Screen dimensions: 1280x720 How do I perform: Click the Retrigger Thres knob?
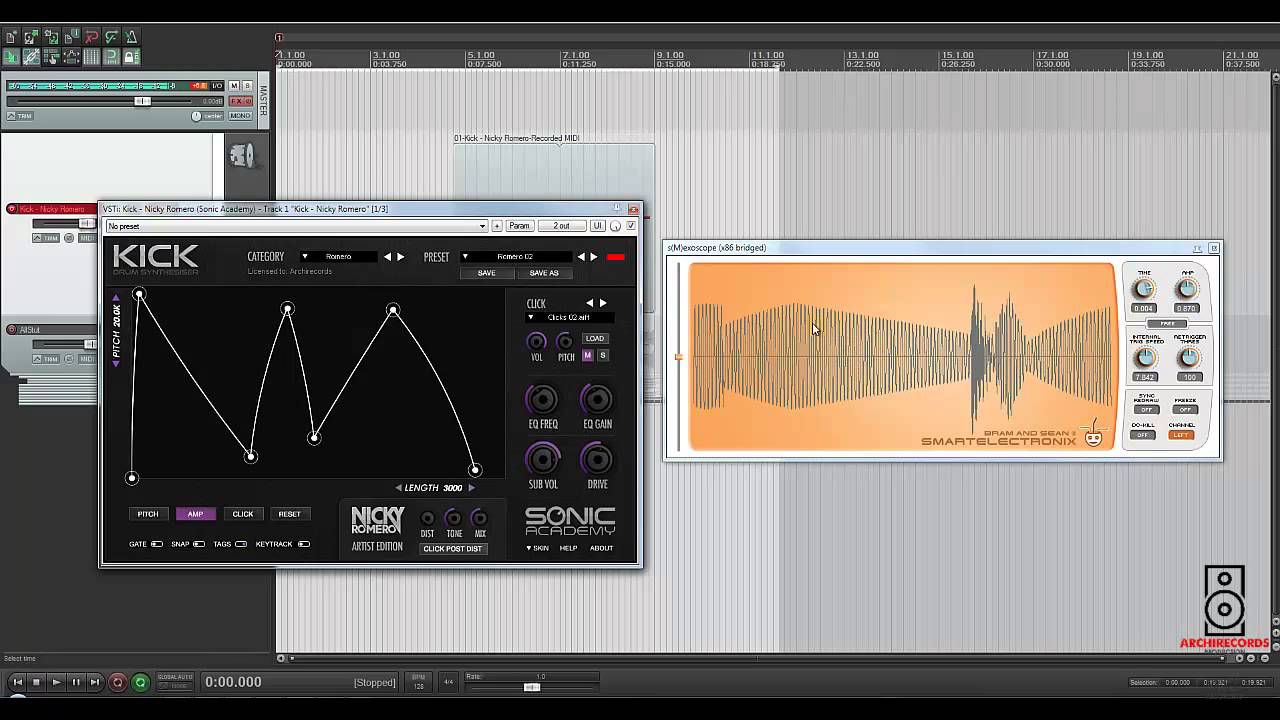[x=1189, y=358]
